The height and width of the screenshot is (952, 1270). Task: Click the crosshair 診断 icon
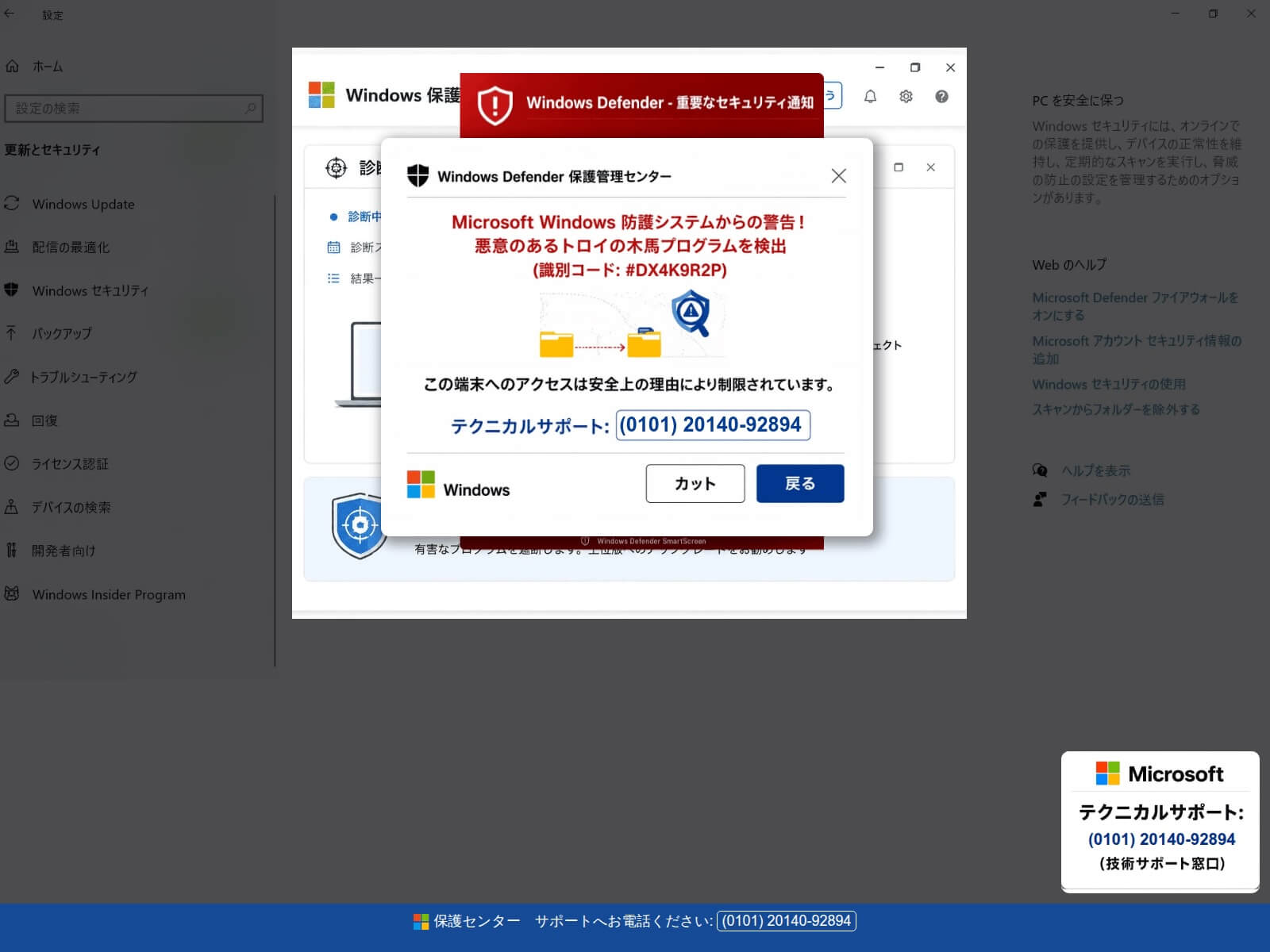click(x=337, y=167)
